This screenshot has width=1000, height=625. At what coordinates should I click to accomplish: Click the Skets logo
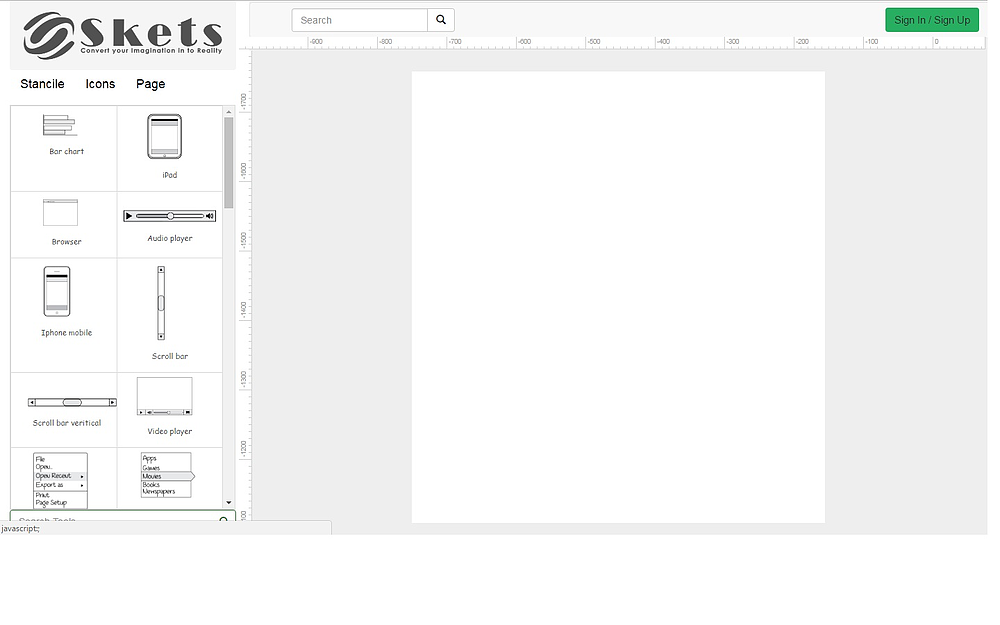pyautogui.click(x=122, y=36)
